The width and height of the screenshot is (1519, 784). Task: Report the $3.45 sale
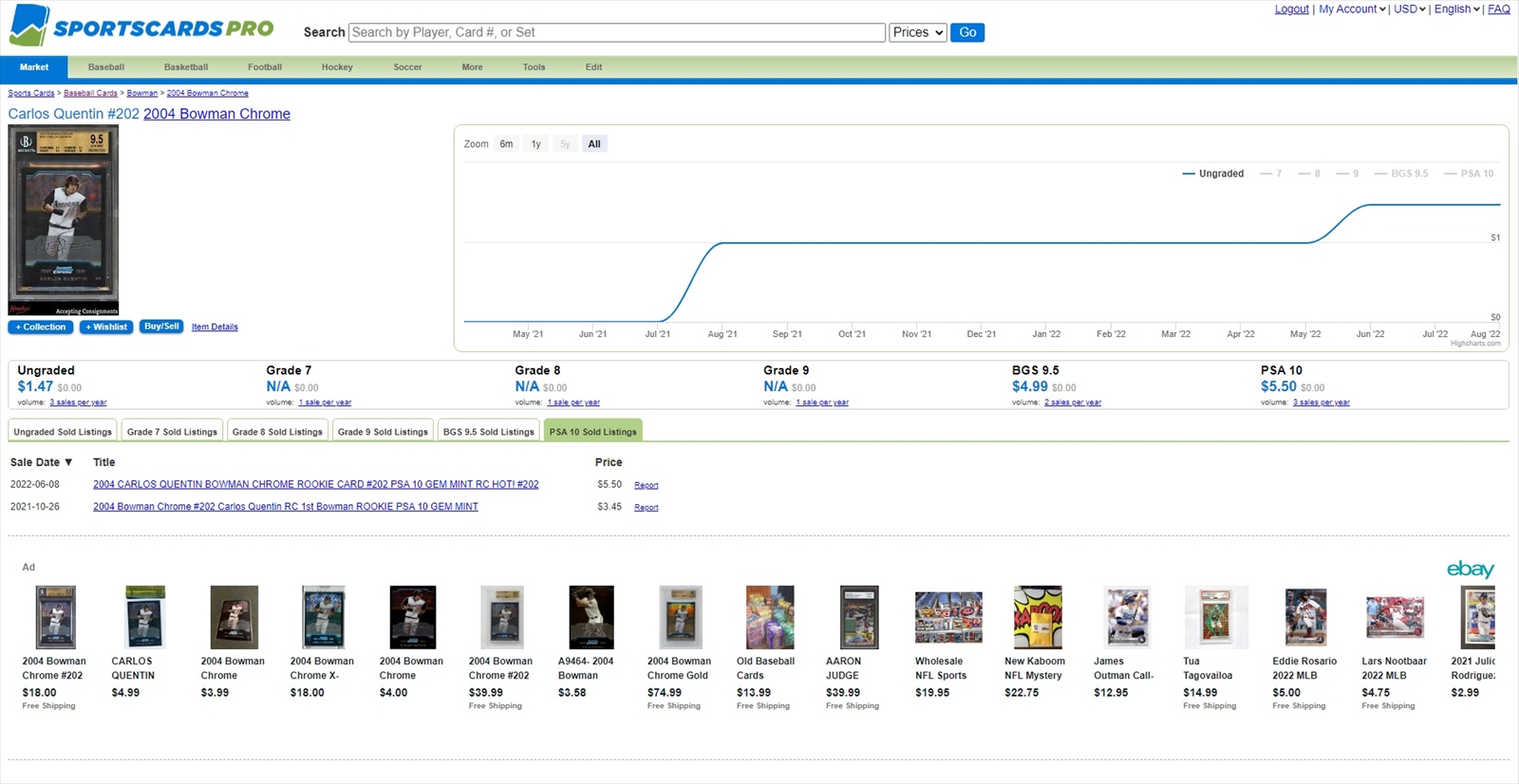point(647,508)
